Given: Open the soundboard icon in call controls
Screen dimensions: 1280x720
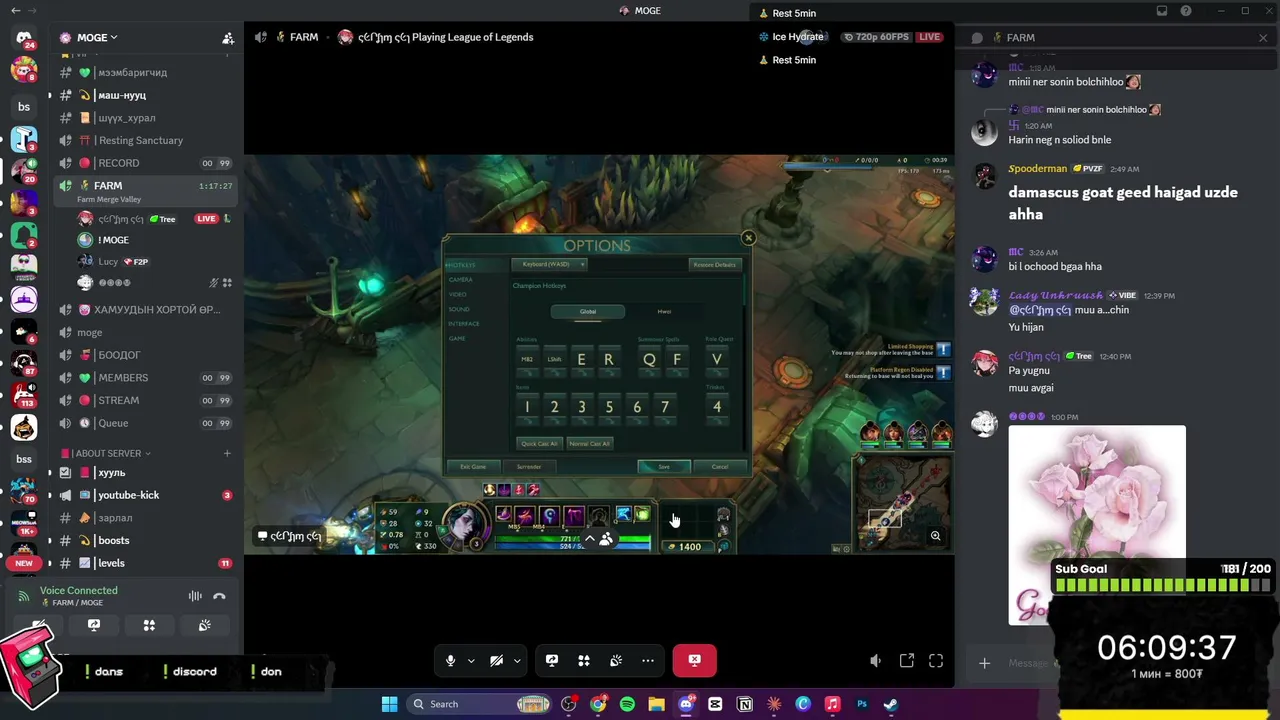Looking at the screenshot, I should tap(616, 660).
